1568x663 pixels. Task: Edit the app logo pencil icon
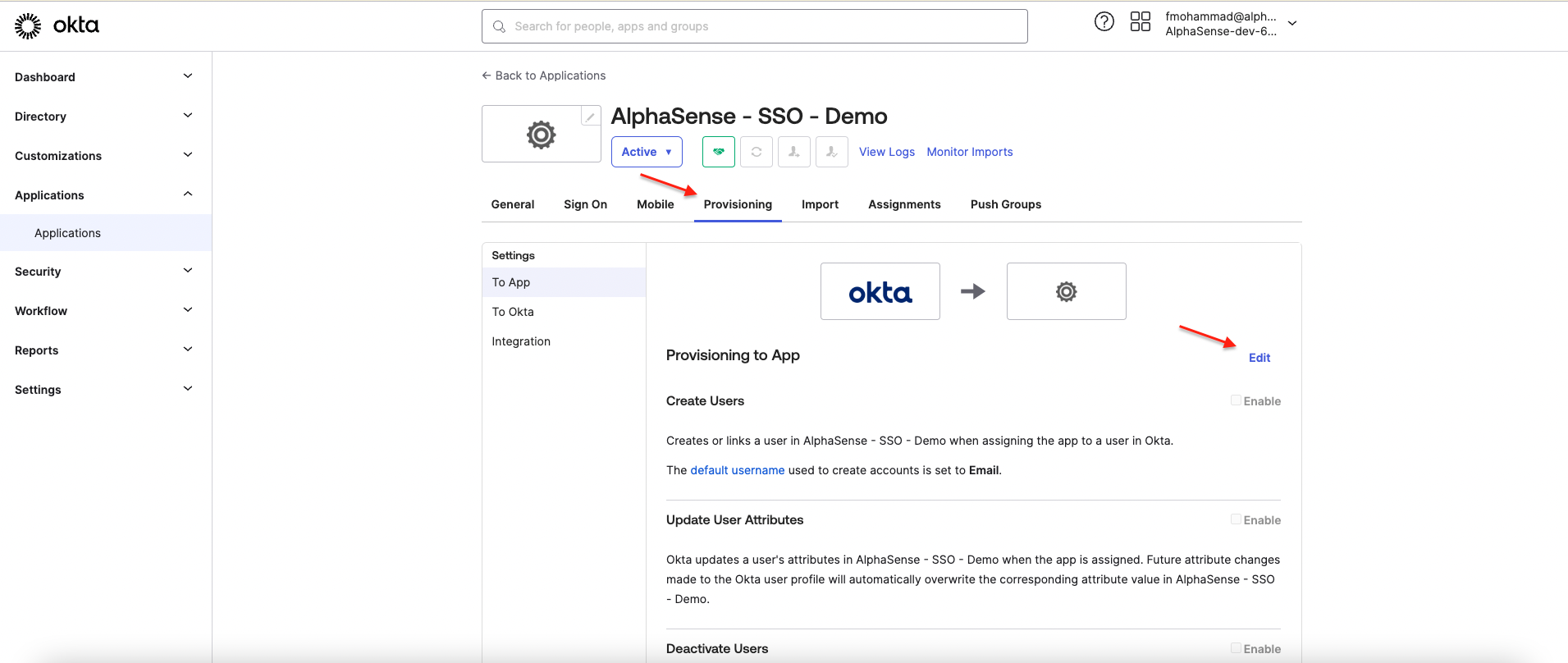tap(590, 117)
